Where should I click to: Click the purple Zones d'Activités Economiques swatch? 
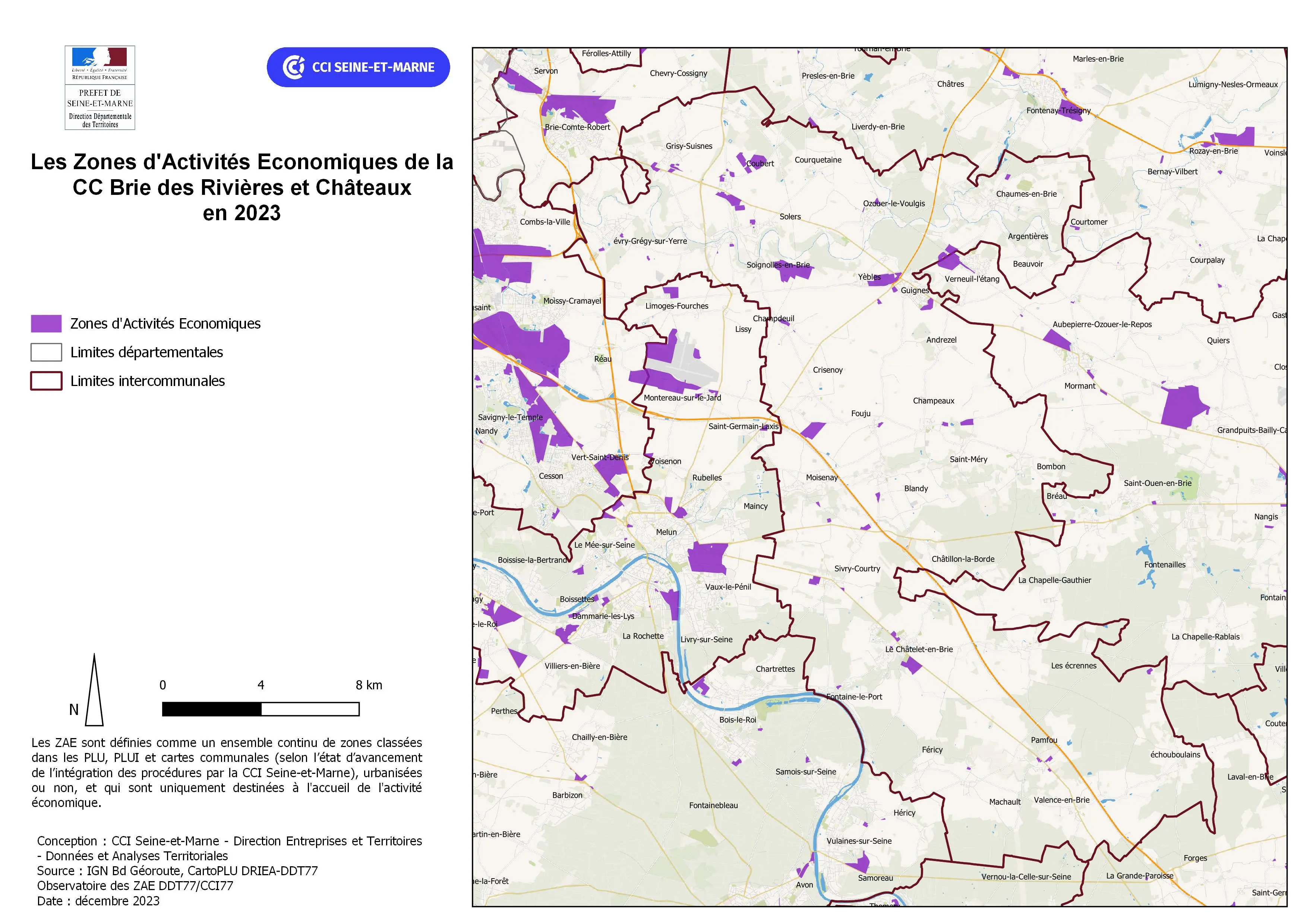pos(46,323)
